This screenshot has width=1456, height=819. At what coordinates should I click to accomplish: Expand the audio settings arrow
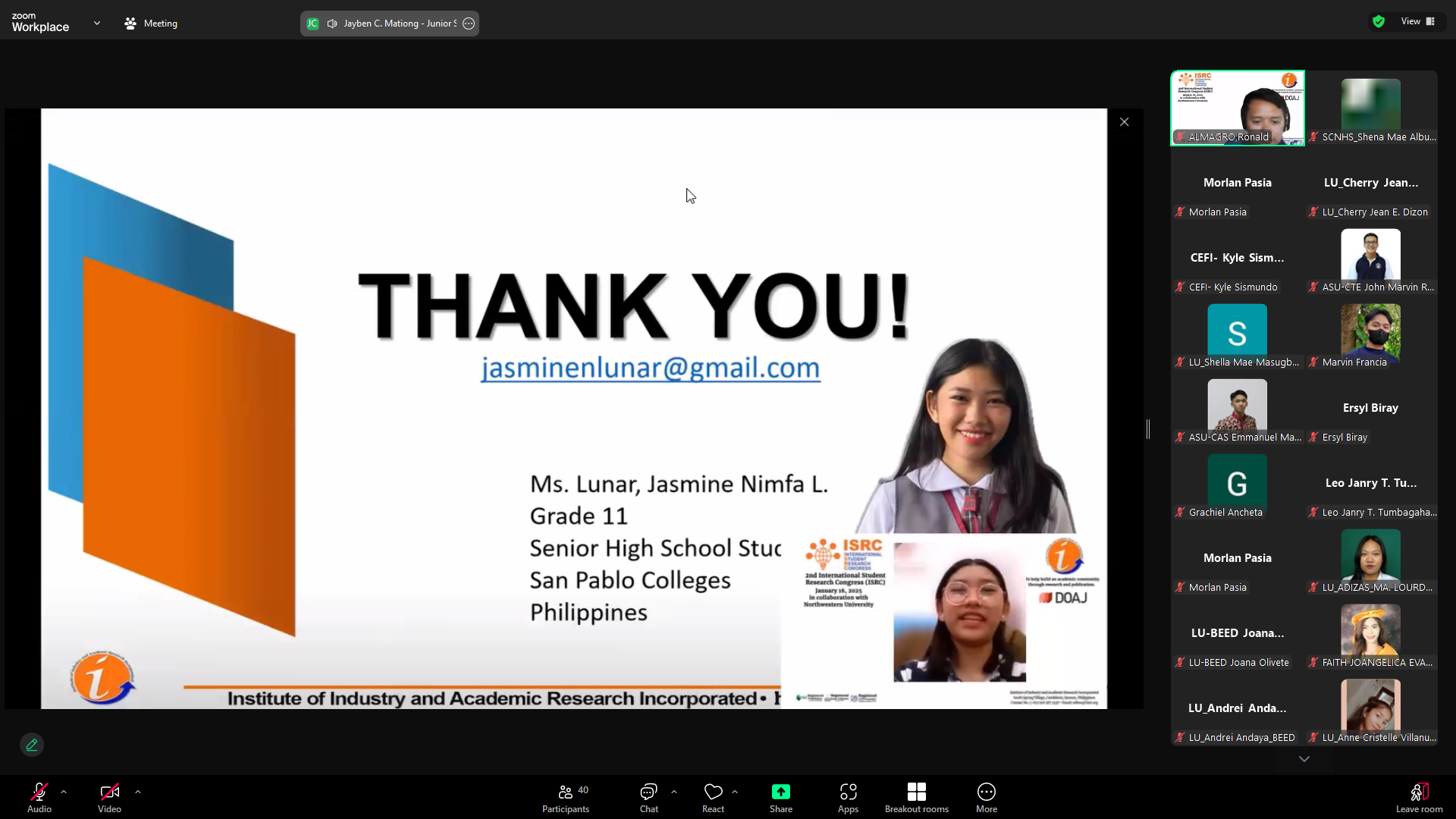(64, 792)
